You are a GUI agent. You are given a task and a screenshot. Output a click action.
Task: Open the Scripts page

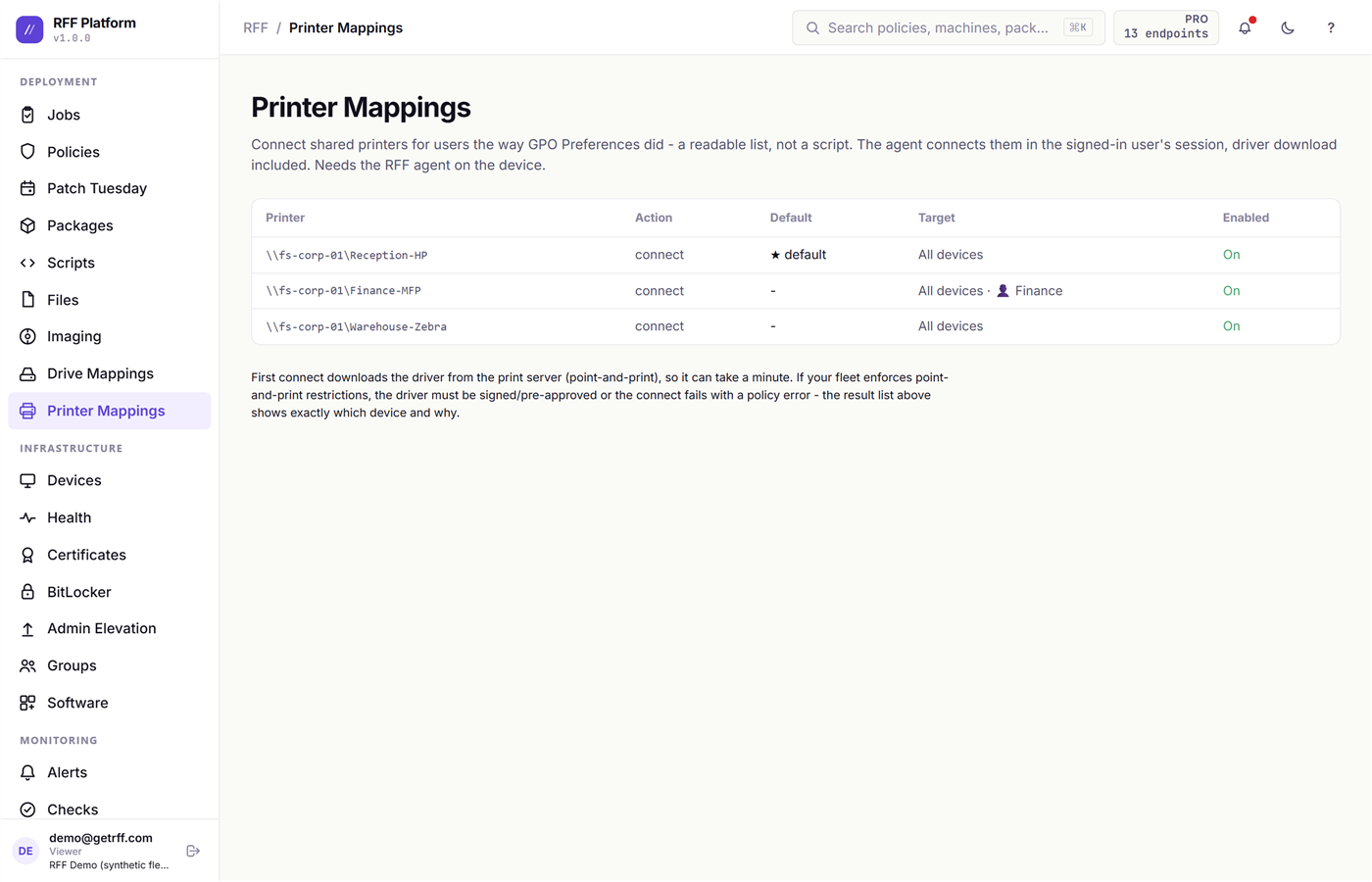pyautogui.click(x=109, y=263)
